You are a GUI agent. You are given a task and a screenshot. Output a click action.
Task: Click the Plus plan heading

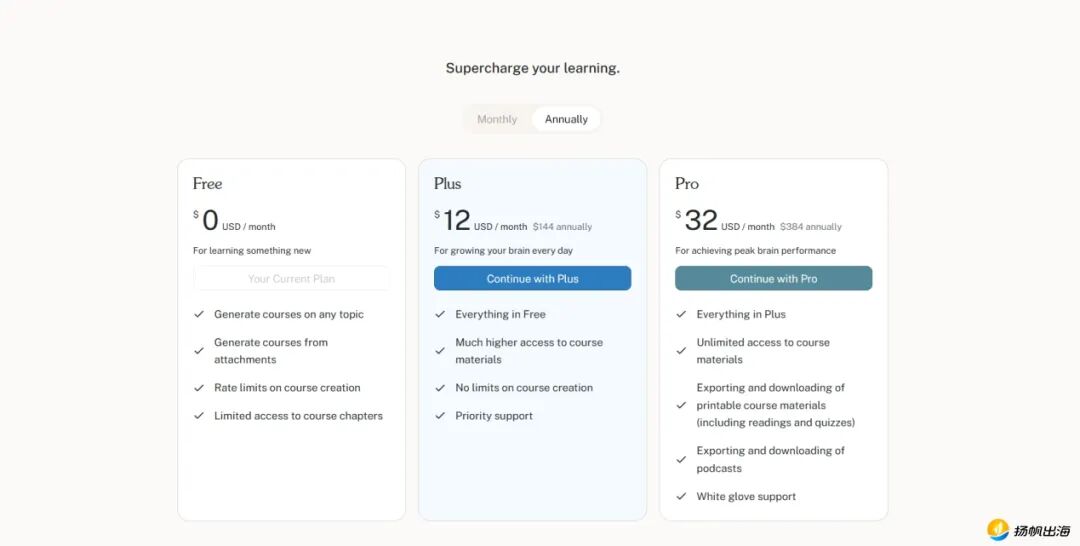coord(447,184)
